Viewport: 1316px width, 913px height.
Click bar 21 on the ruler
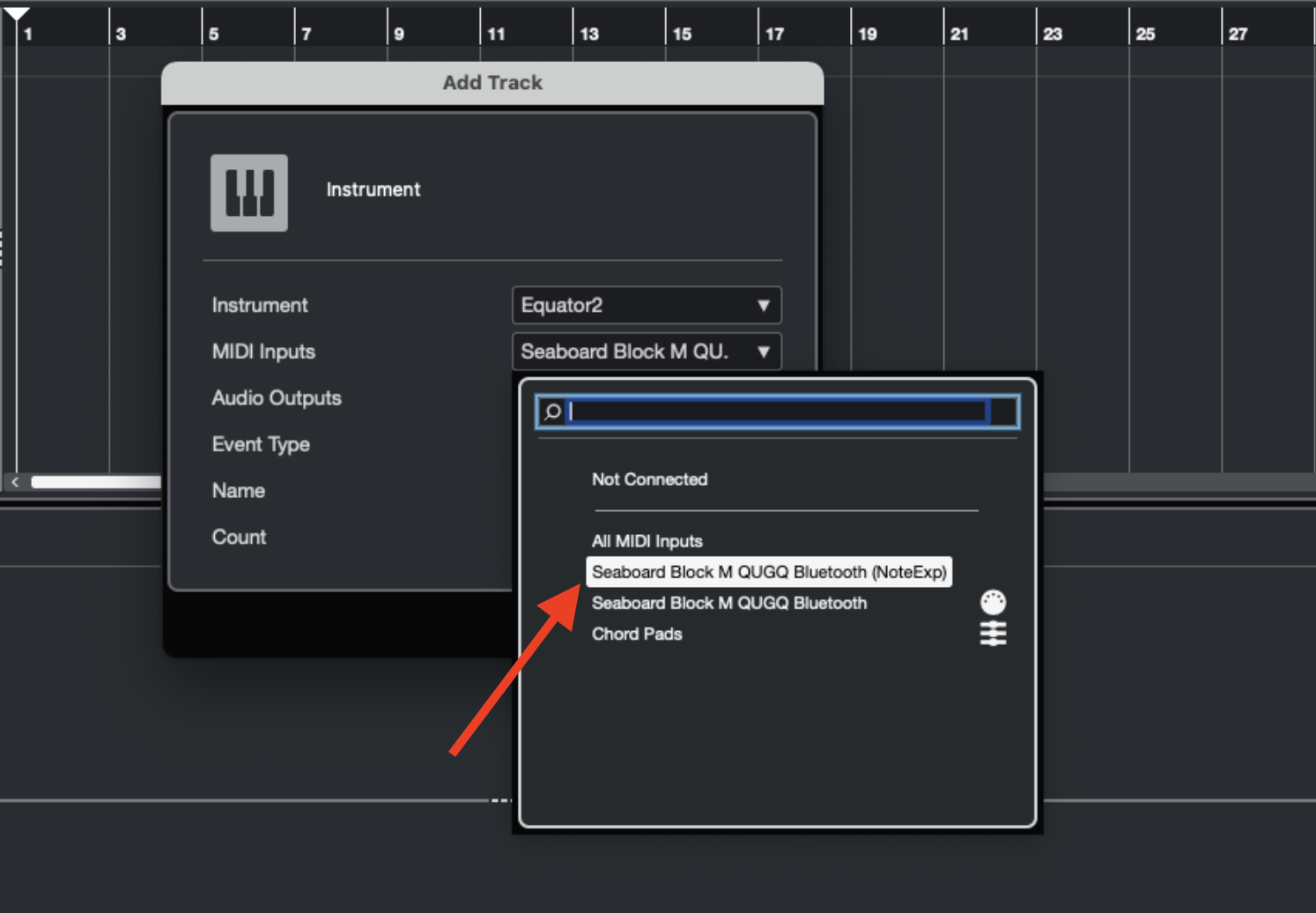(959, 33)
